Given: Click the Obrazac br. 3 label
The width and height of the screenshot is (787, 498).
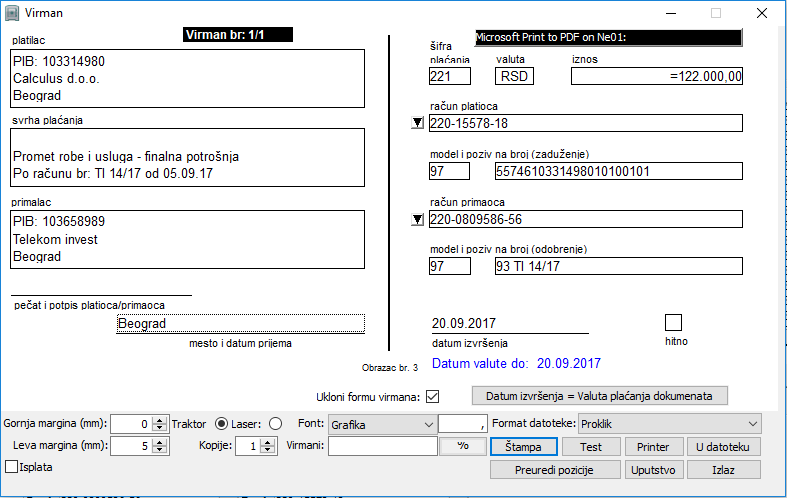Looking at the screenshot, I should click(389, 367).
